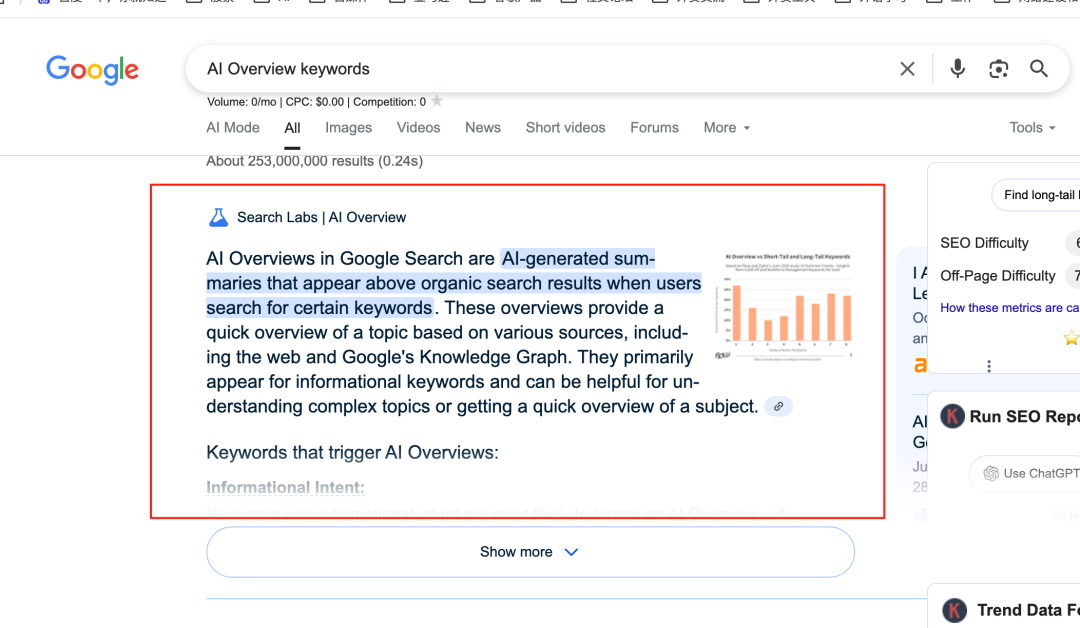The width and height of the screenshot is (1080, 628).
Task: Open the Short videos tab
Action: pos(565,127)
